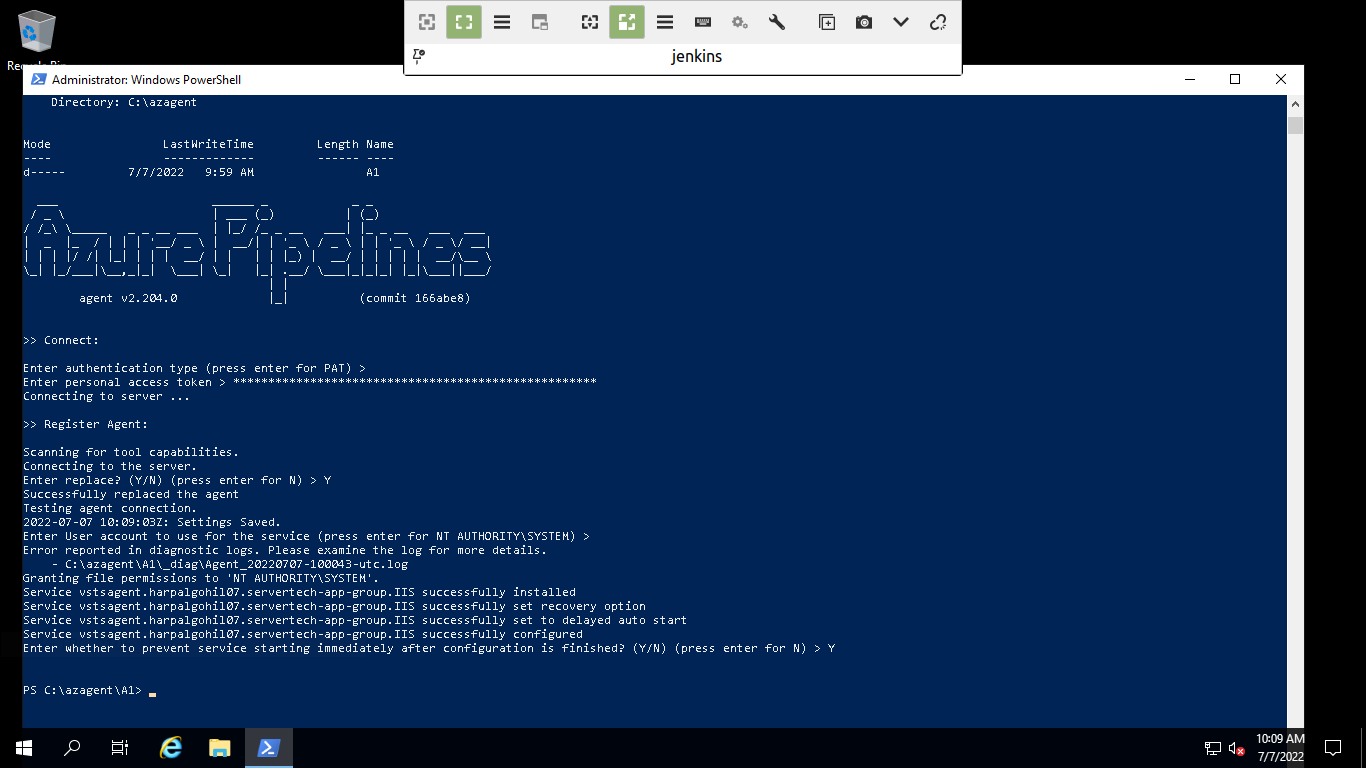The image size is (1366, 768).
Task: Click 'Connecting to server ...' line
Action: click(x=107, y=396)
